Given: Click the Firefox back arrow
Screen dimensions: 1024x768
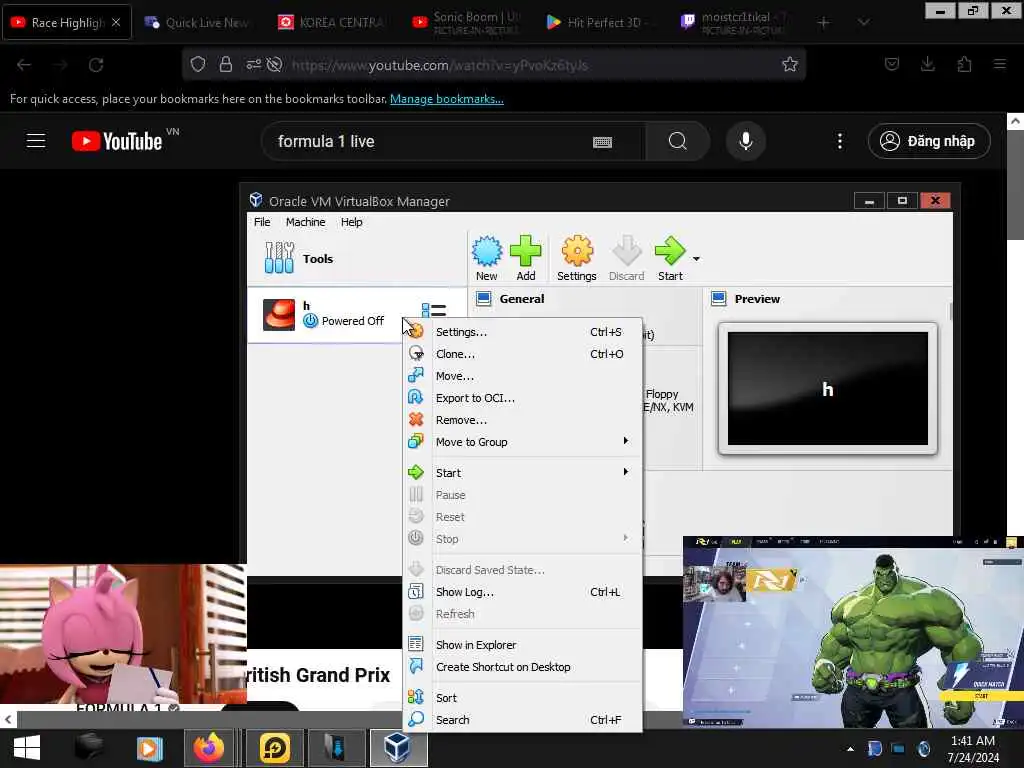Looking at the screenshot, I should click(24, 65).
